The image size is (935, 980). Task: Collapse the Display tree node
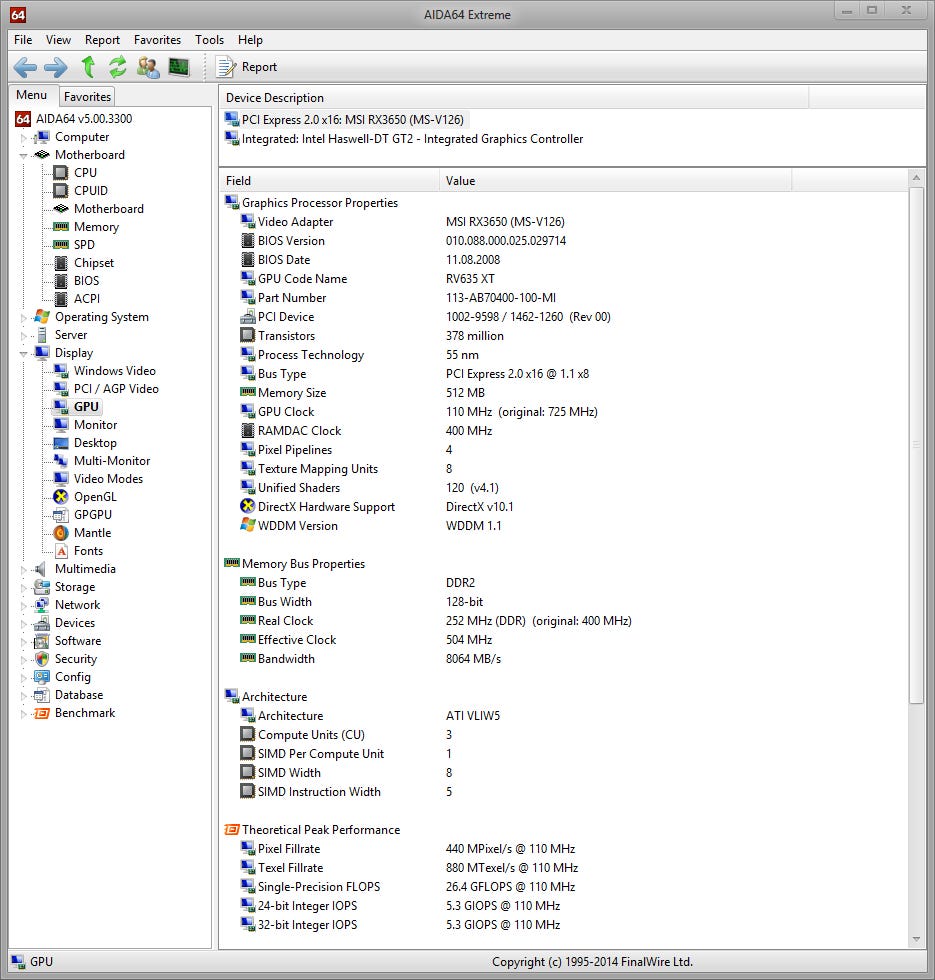tap(24, 354)
